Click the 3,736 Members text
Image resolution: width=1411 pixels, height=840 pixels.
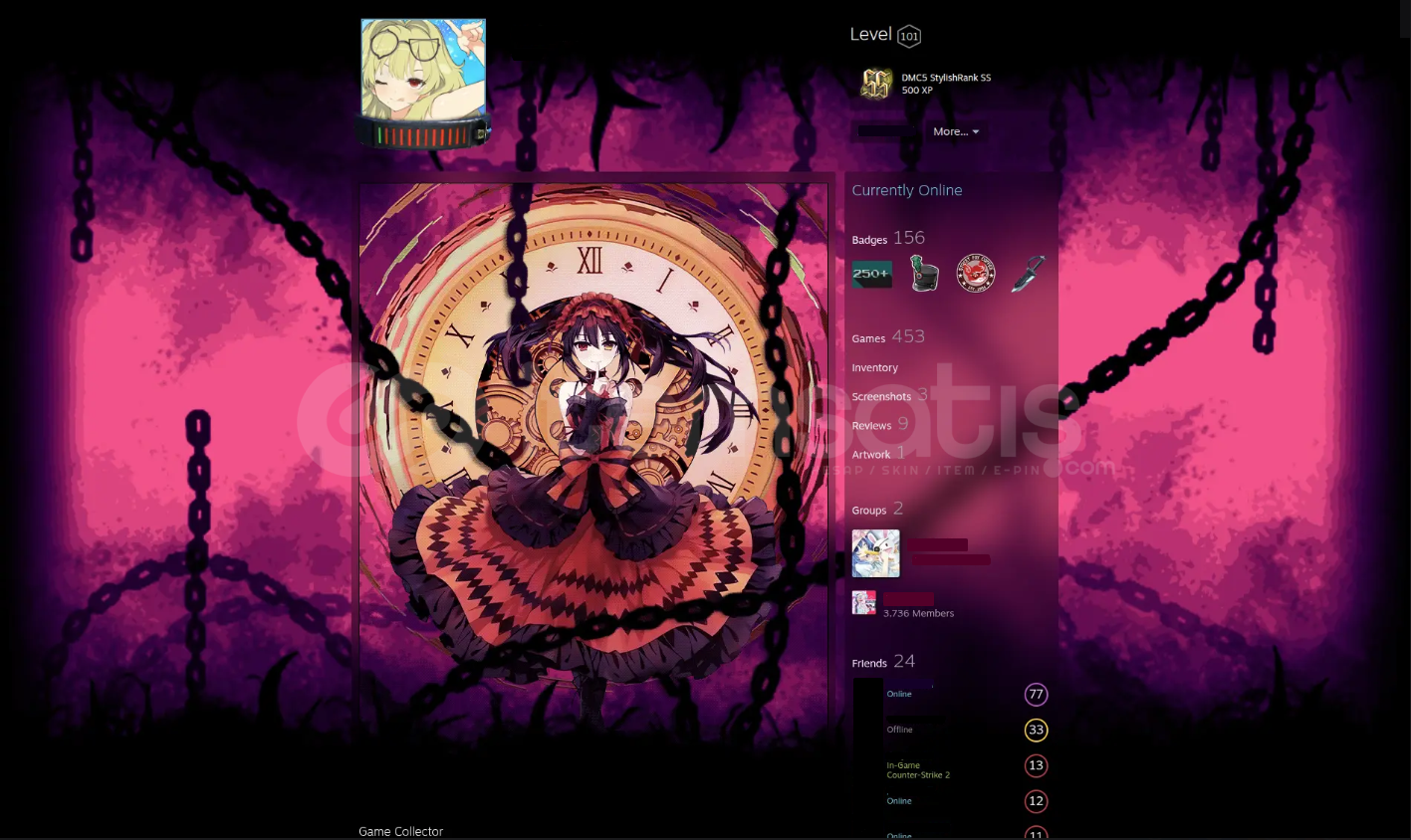(918, 614)
